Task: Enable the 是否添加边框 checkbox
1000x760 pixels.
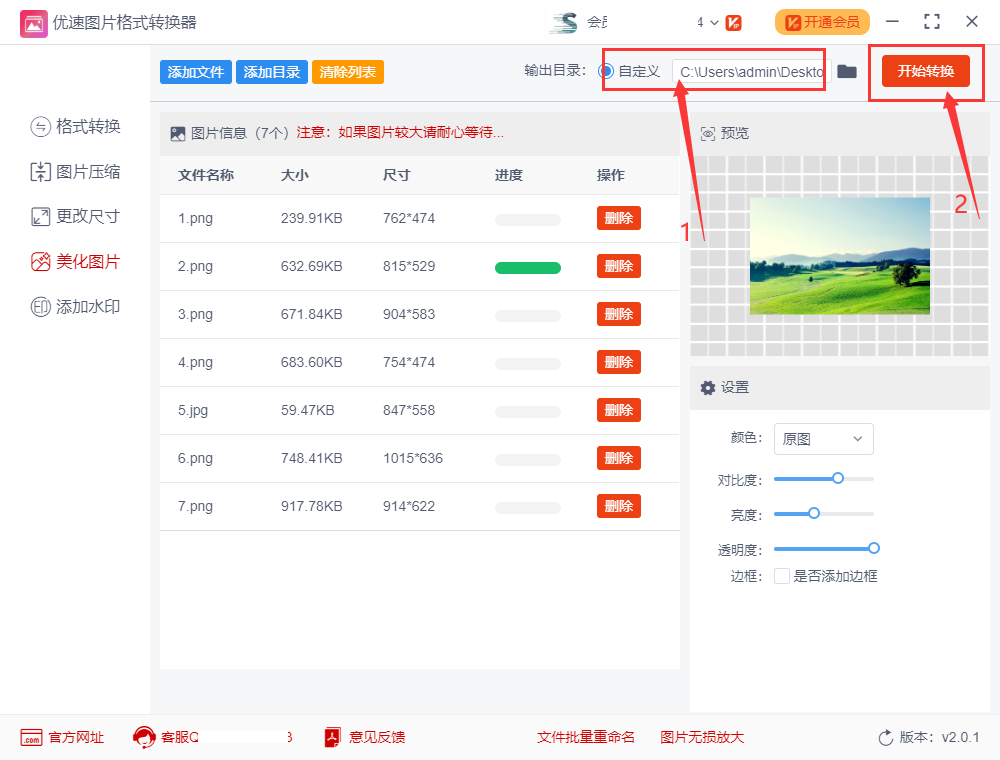Action: pyautogui.click(x=782, y=576)
